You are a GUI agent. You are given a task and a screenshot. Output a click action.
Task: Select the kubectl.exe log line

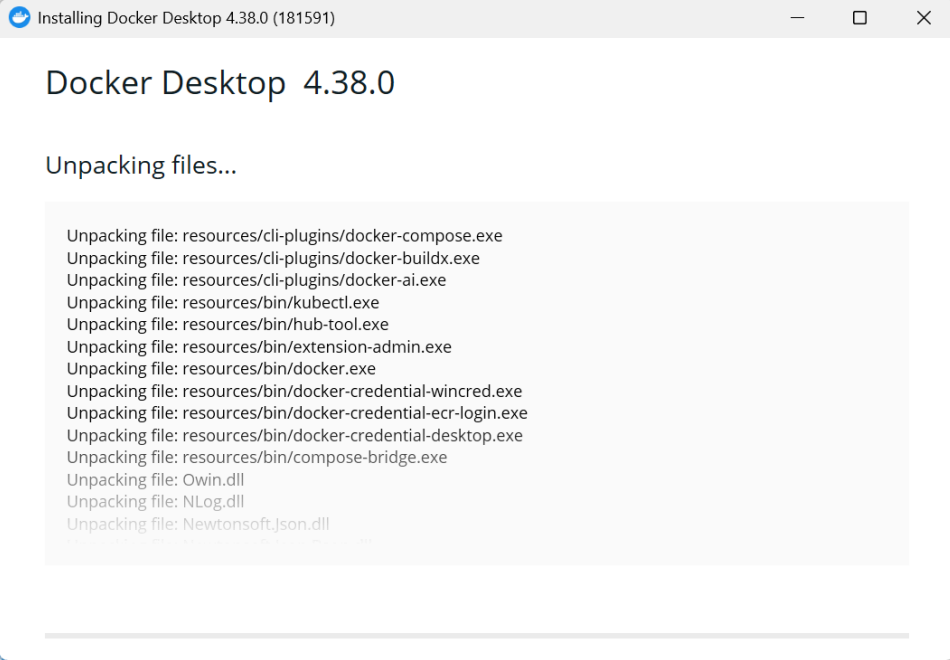[223, 302]
